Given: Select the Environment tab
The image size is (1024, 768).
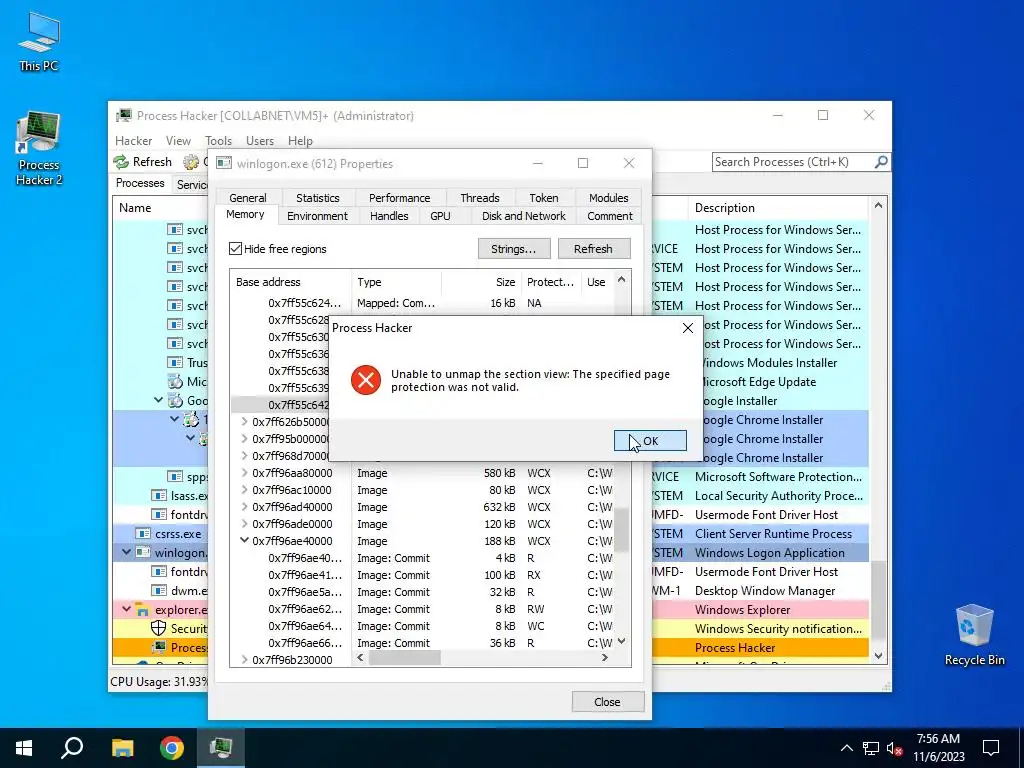Looking at the screenshot, I should pyautogui.click(x=317, y=216).
